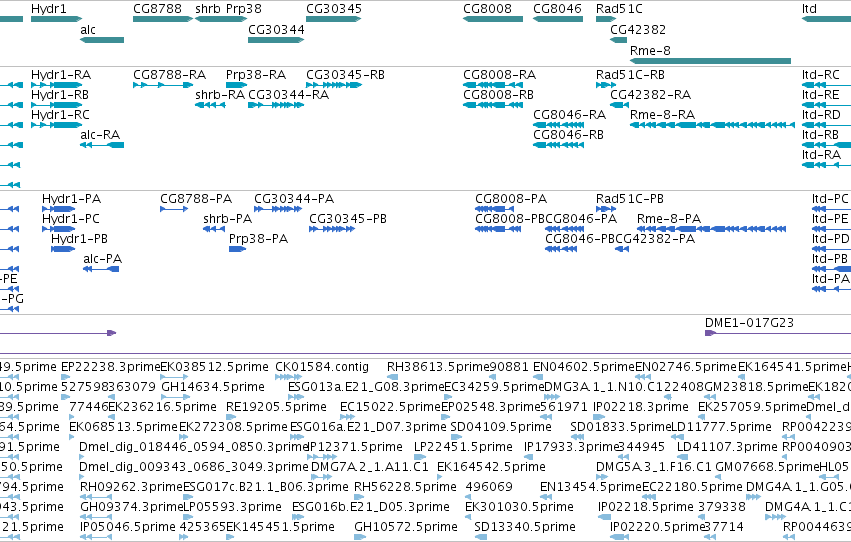Click the CG30344 gene bar

pyautogui.click(x=276, y=40)
